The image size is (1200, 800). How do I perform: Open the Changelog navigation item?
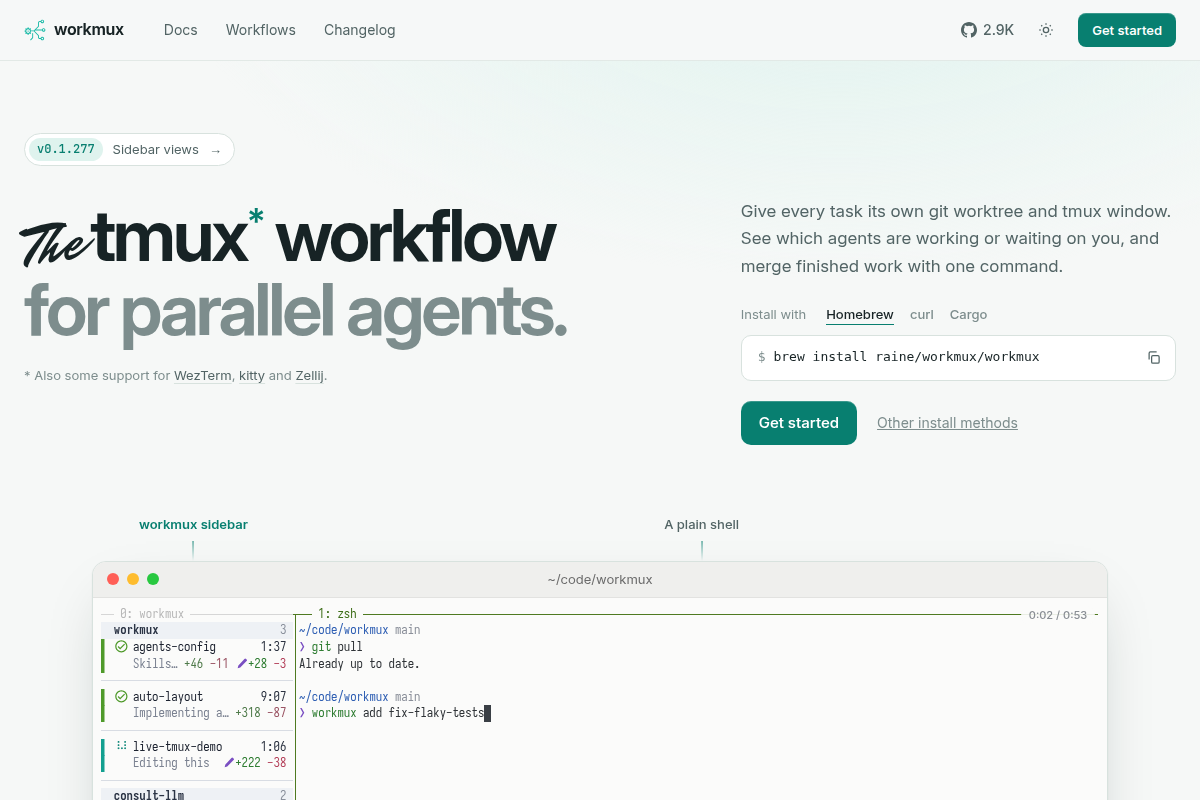[x=360, y=30]
